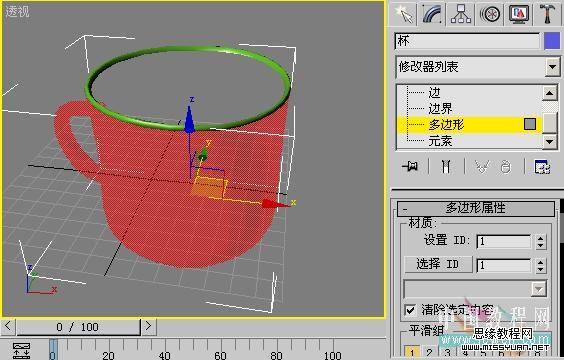This screenshot has width=564, height=360.
Task: Open the Create command panel tab
Action: [403, 14]
